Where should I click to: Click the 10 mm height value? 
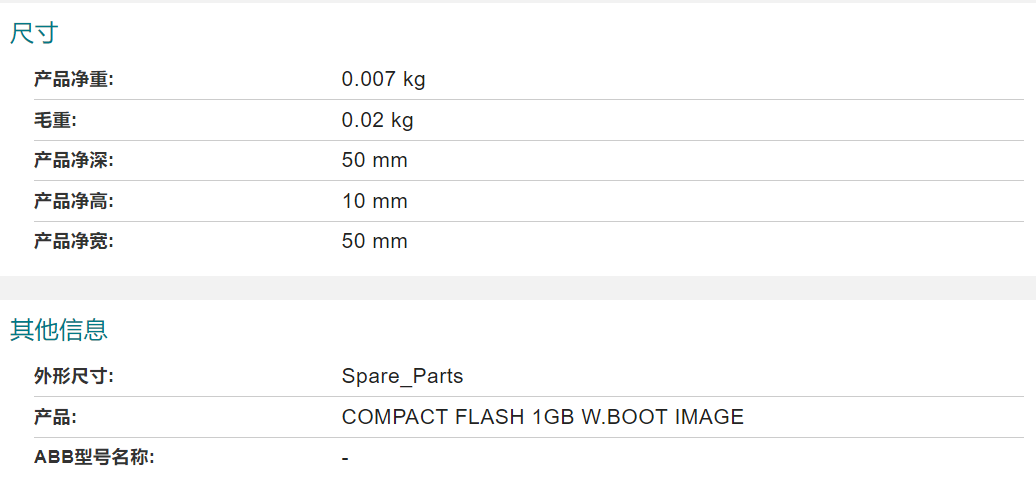(x=375, y=201)
